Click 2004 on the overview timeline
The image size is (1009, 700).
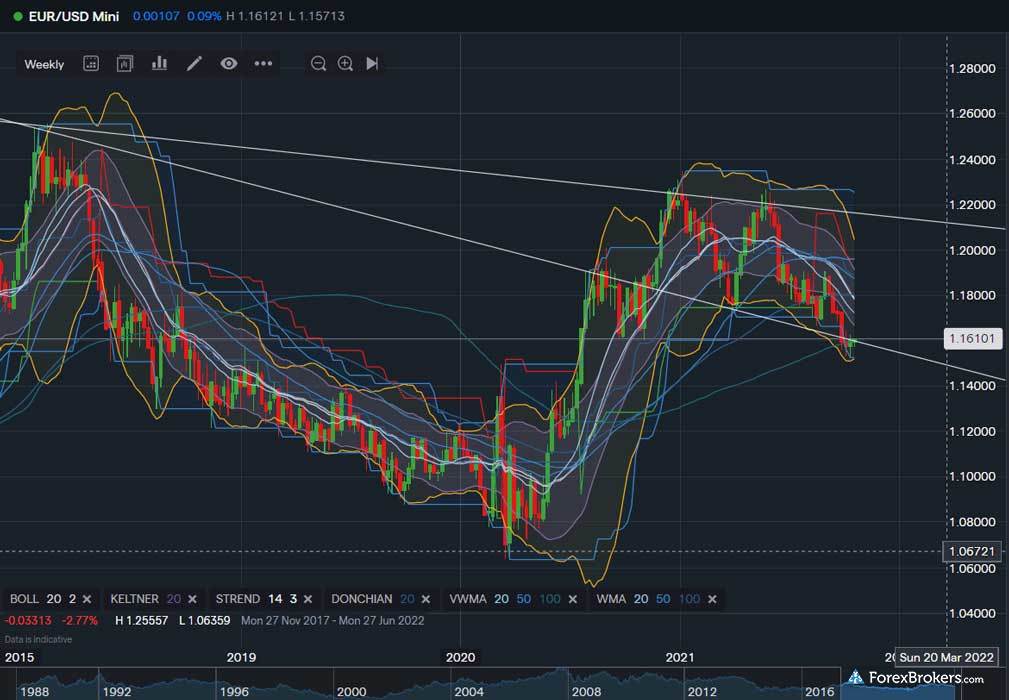click(x=467, y=691)
